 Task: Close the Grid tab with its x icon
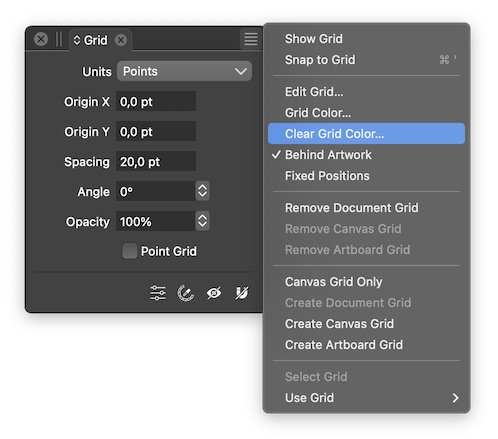(121, 40)
